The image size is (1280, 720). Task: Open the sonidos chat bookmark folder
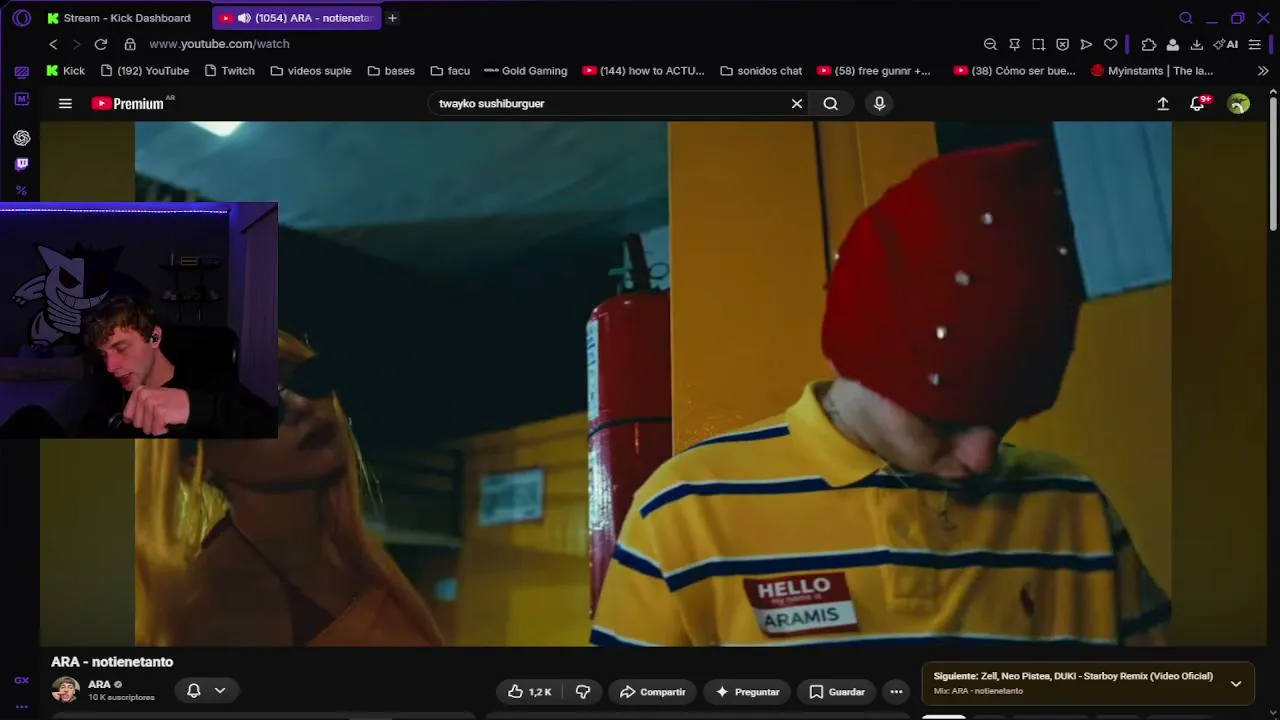[x=761, y=71]
